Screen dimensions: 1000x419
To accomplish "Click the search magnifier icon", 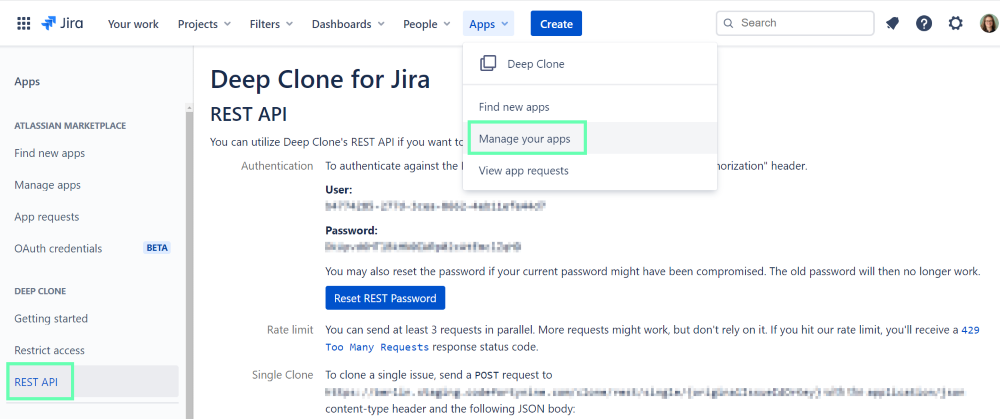I will point(729,23).
